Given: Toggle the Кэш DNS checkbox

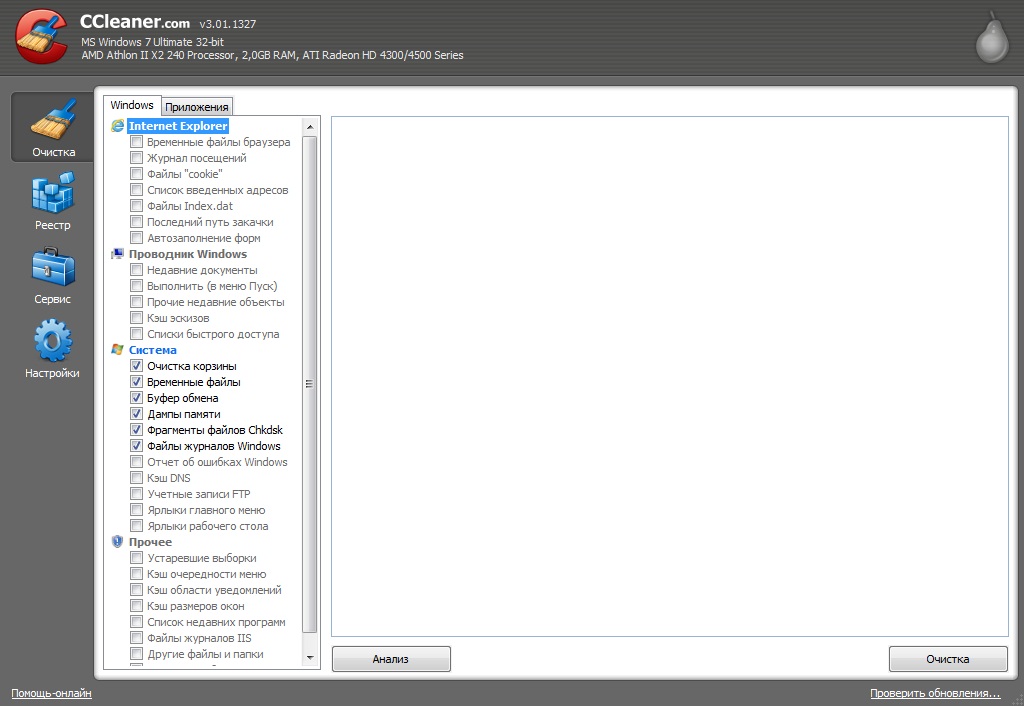Looking at the screenshot, I should pyautogui.click(x=136, y=478).
